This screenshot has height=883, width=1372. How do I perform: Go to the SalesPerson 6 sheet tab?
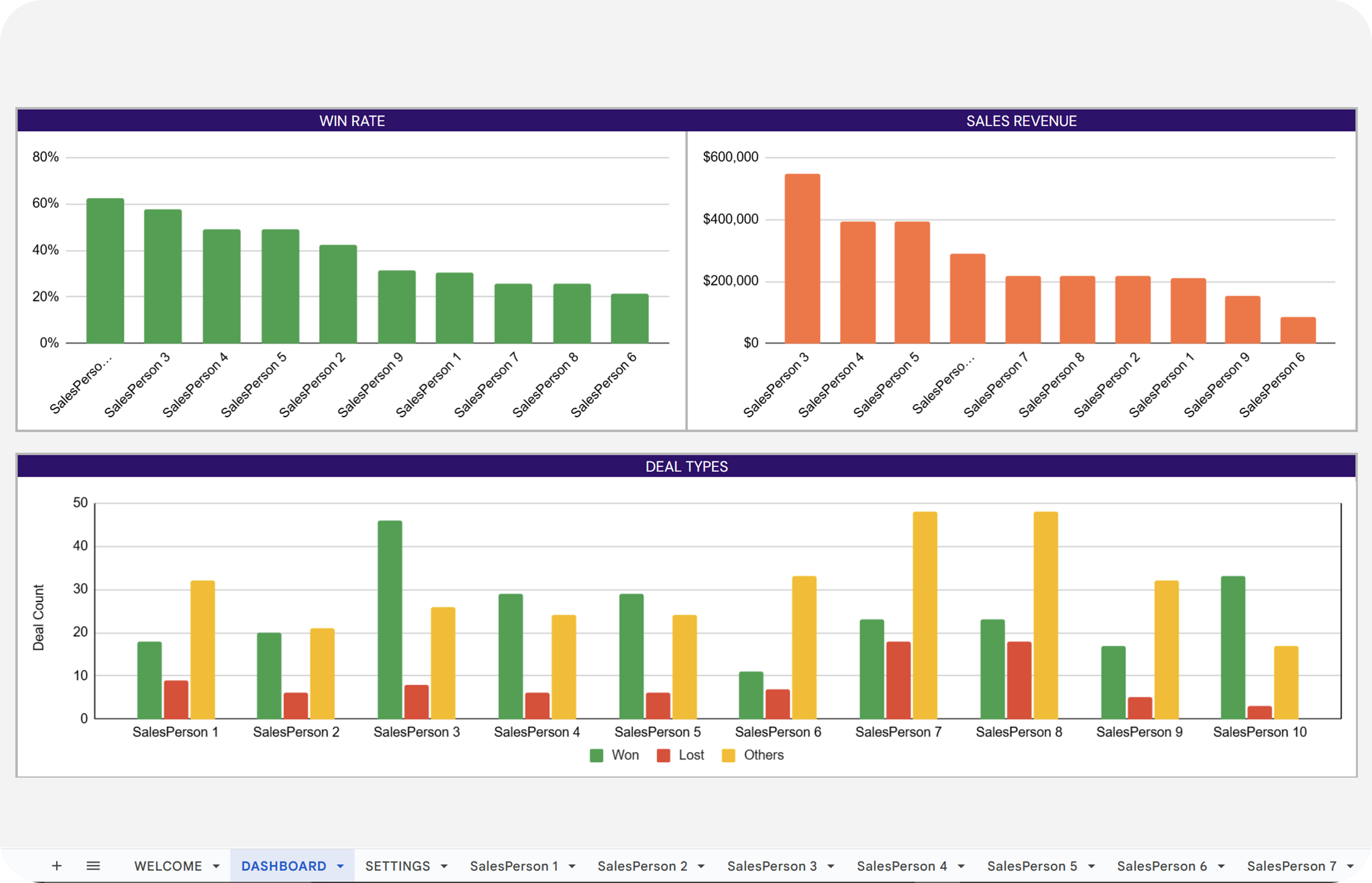tap(1161, 866)
